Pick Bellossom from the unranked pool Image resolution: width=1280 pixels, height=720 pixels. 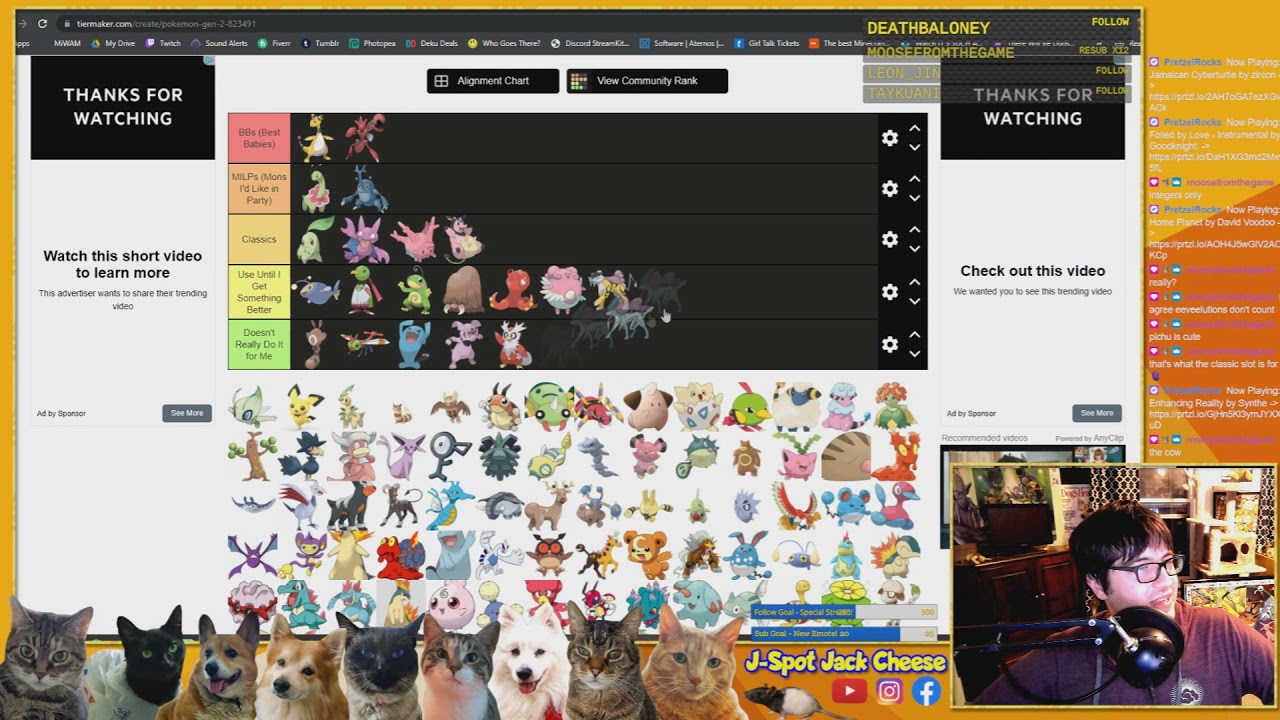[894, 407]
